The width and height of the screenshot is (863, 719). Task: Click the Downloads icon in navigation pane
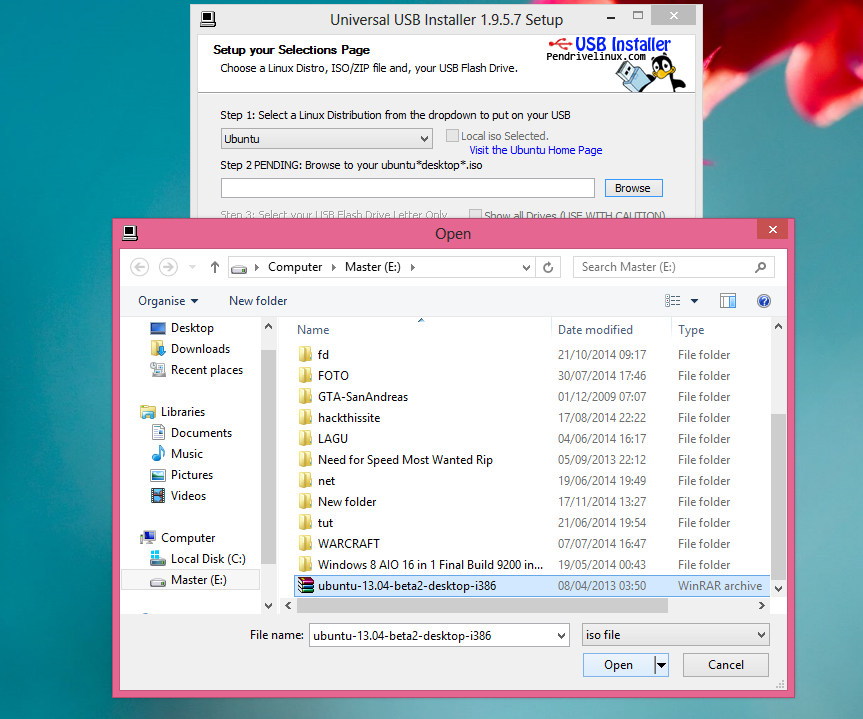coord(158,348)
